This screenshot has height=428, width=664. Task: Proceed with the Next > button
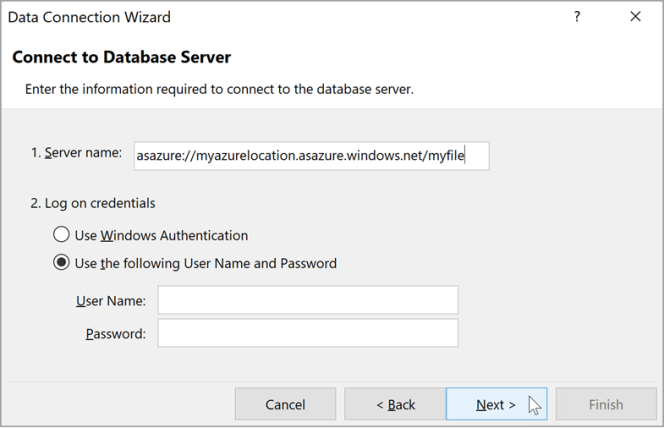(x=496, y=404)
